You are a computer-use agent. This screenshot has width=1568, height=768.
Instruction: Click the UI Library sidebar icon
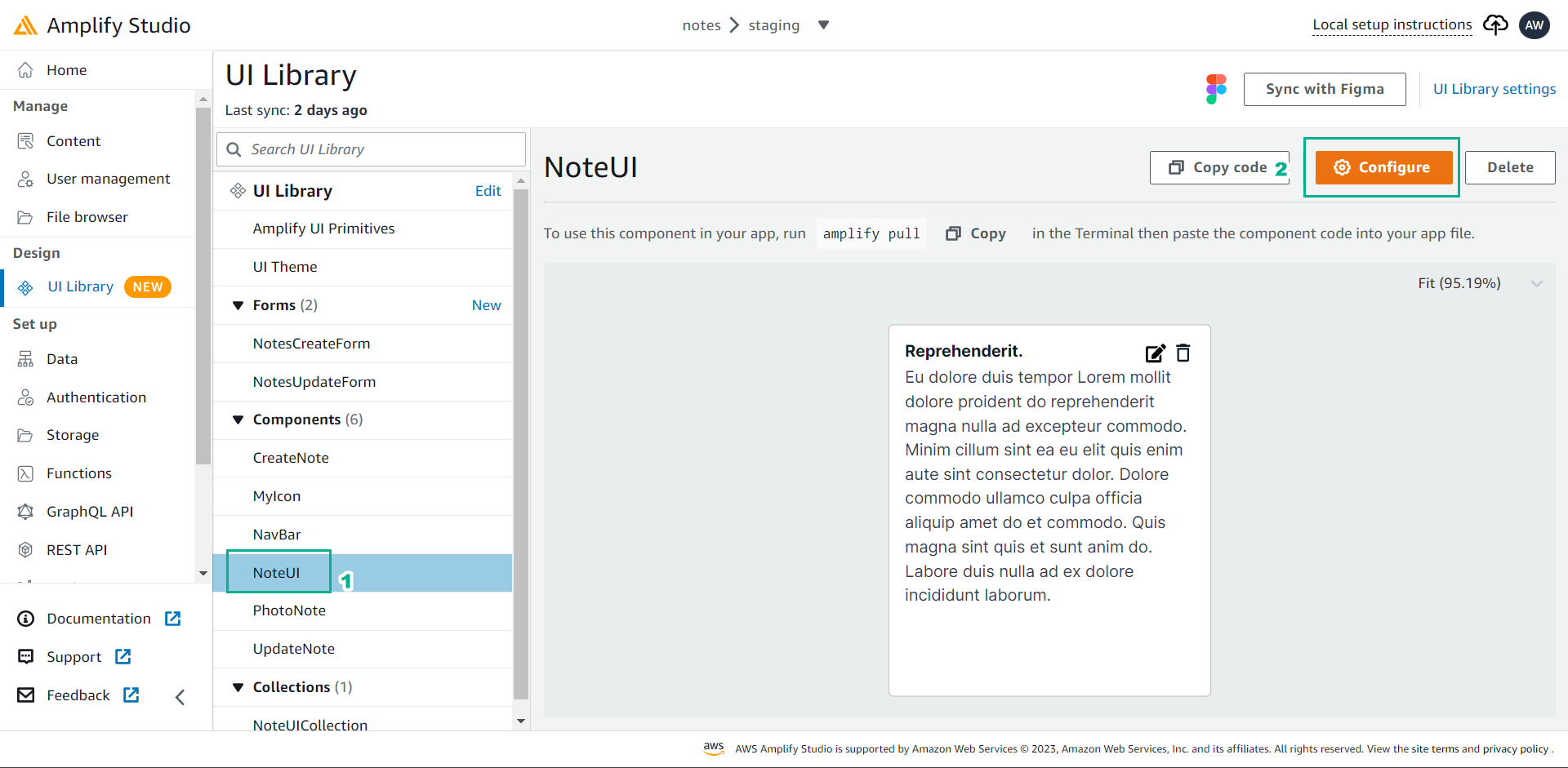(26, 287)
